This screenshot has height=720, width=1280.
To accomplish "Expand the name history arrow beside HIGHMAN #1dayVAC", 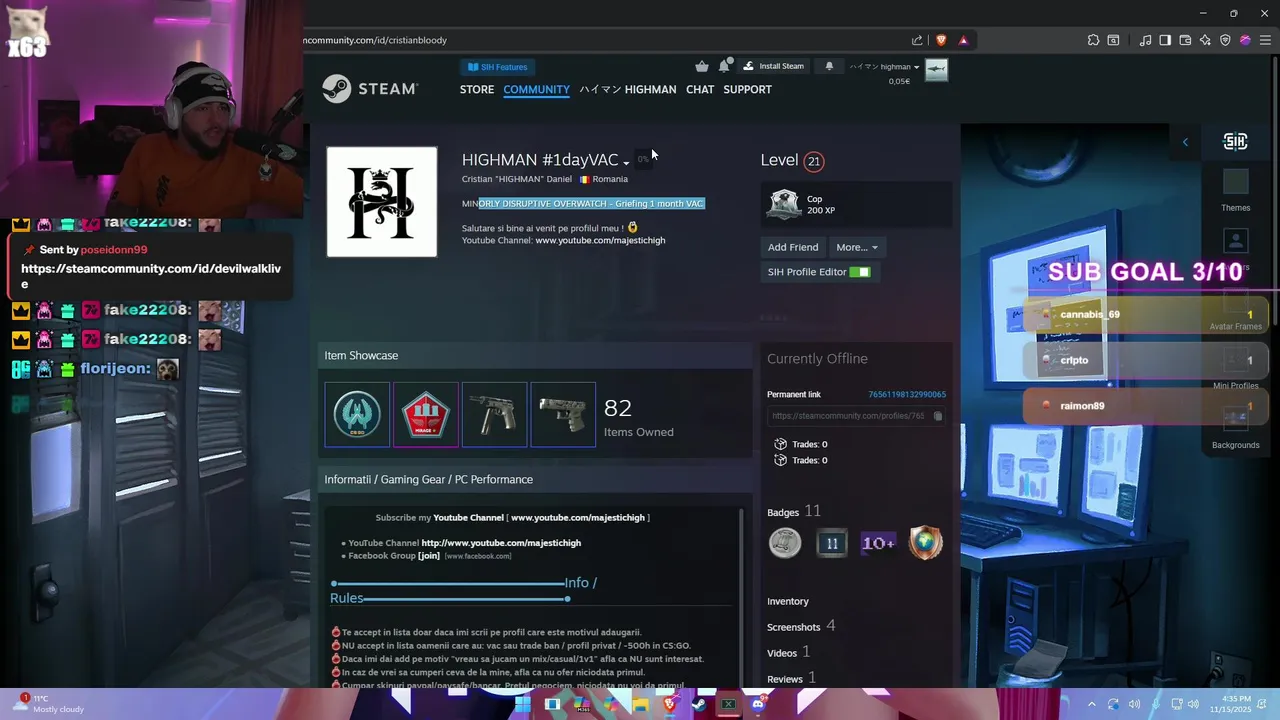I will coord(626,162).
